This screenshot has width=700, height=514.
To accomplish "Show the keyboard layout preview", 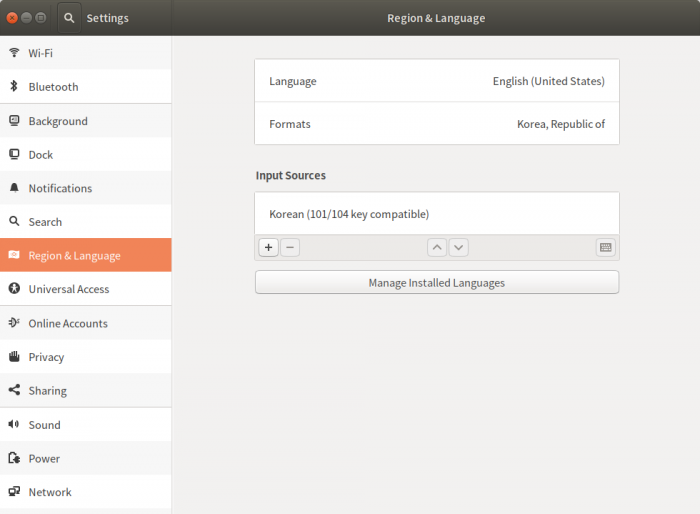I will coord(605,247).
